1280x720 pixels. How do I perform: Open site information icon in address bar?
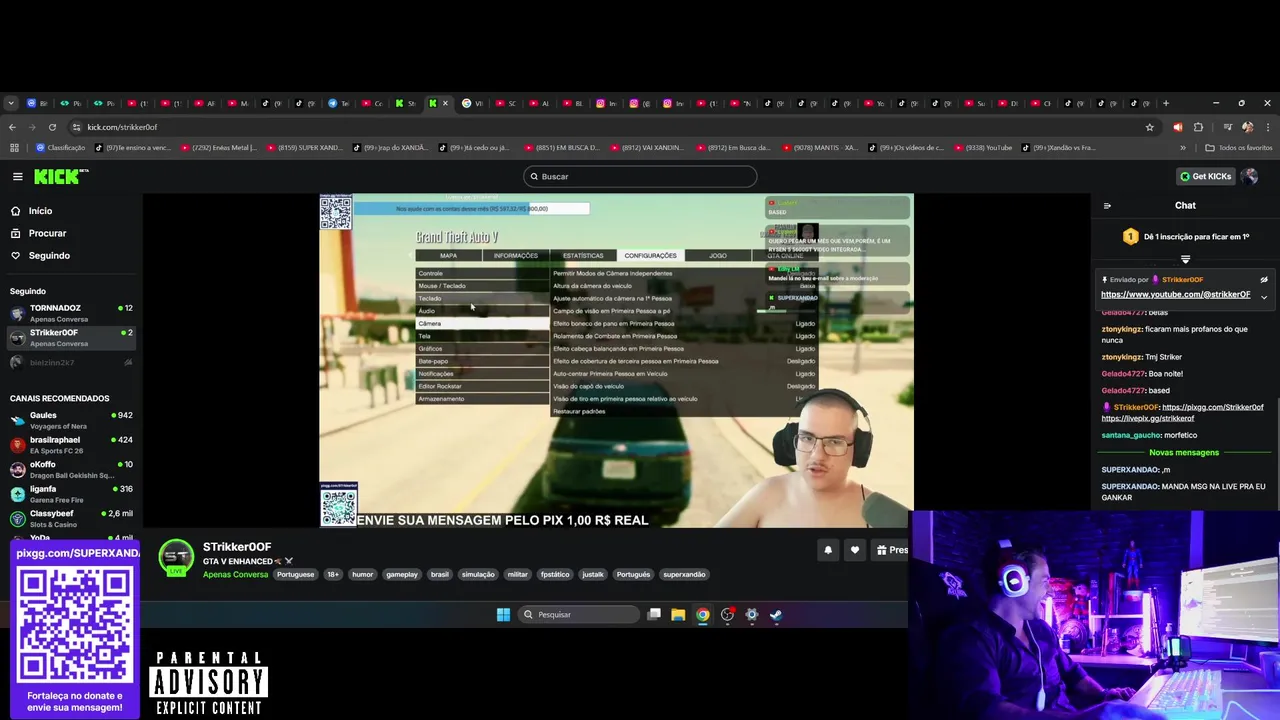click(76, 127)
